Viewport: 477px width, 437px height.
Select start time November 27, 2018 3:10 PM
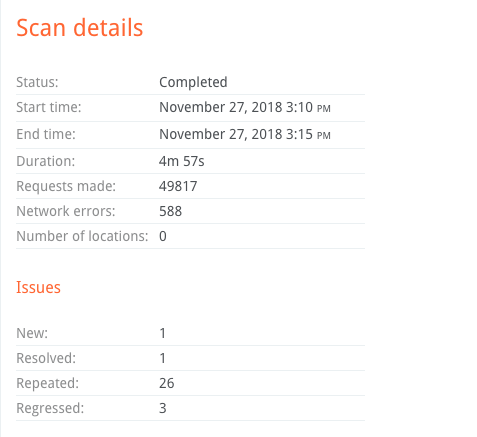coord(245,107)
